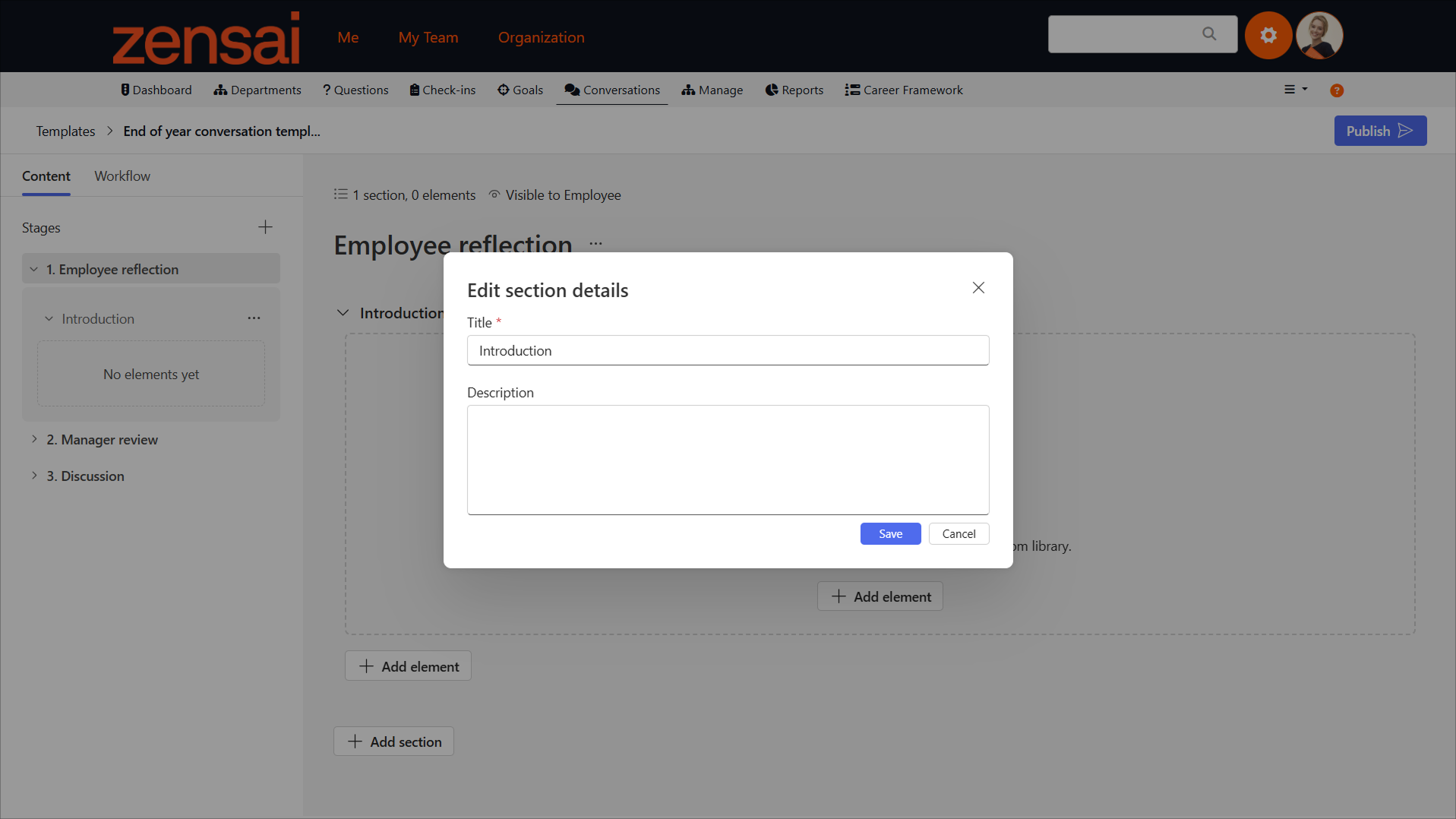Click Add element inside the empty section
Screen dimensions: 1456x819
(880, 596)
